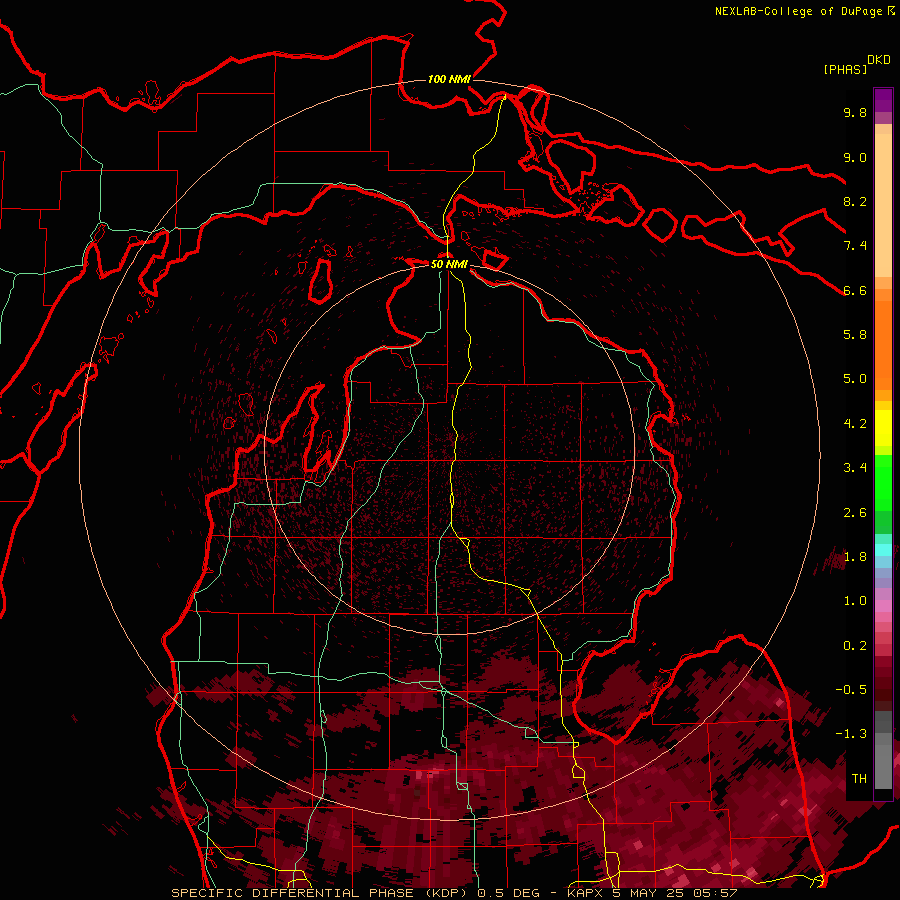Click the [PHAS] units label
Viewport: 900px width, 900px height.
point(845,69)
